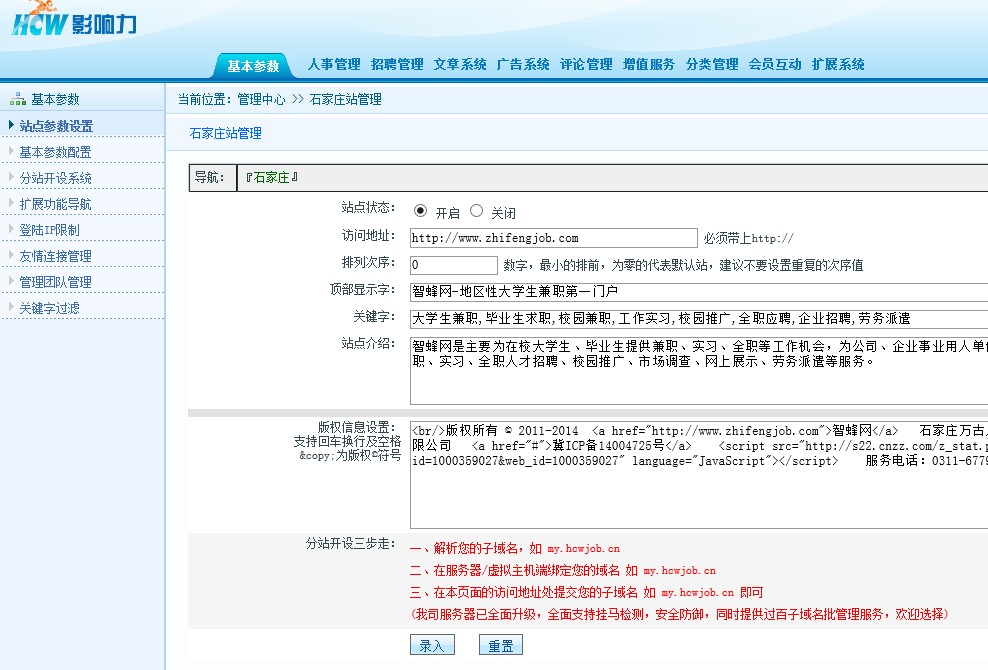Click step 二 在服务器/虚拟主机端绑定 text
Screen dimensions: 988x670
tap(563, 570)
